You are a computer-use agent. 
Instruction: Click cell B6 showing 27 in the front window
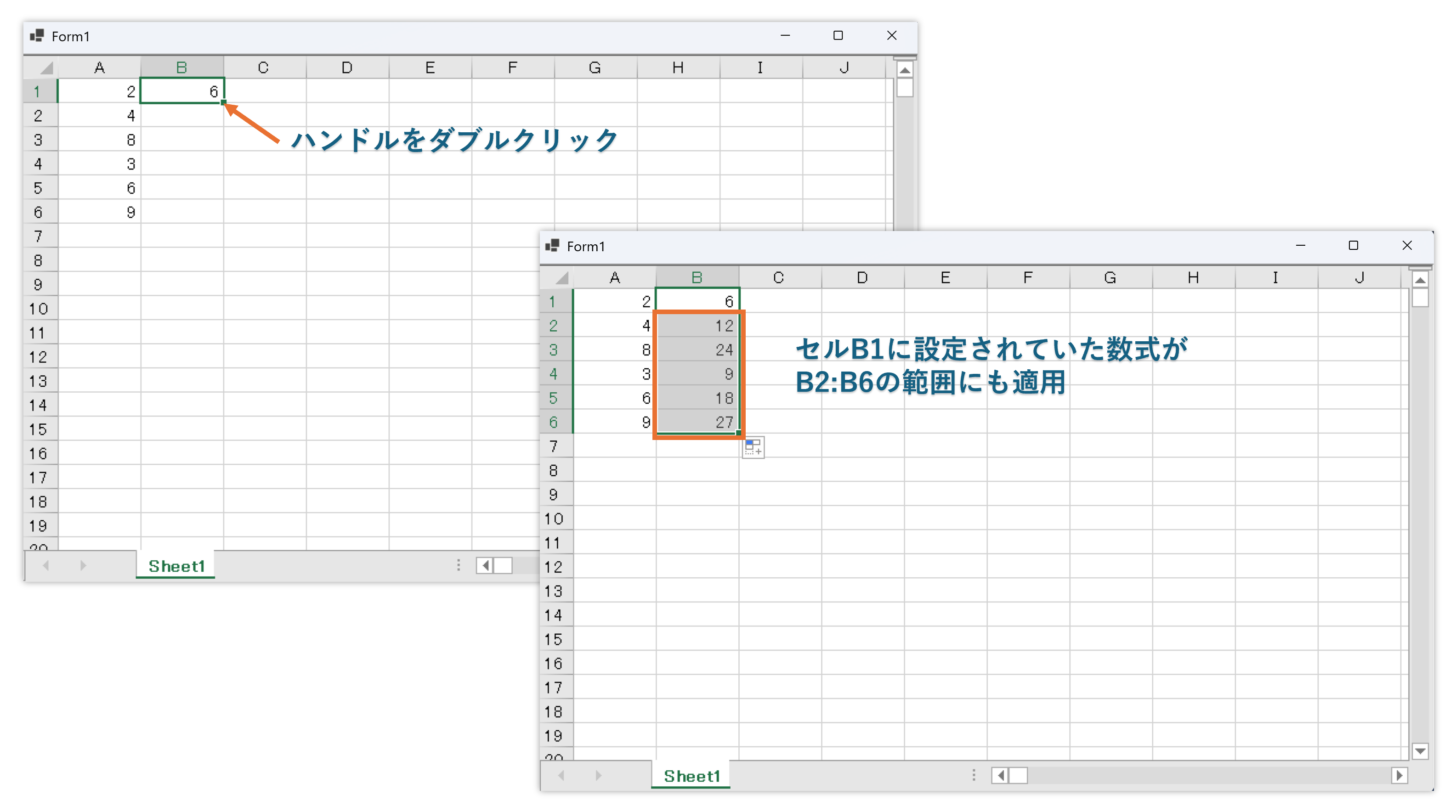point(697,422)
